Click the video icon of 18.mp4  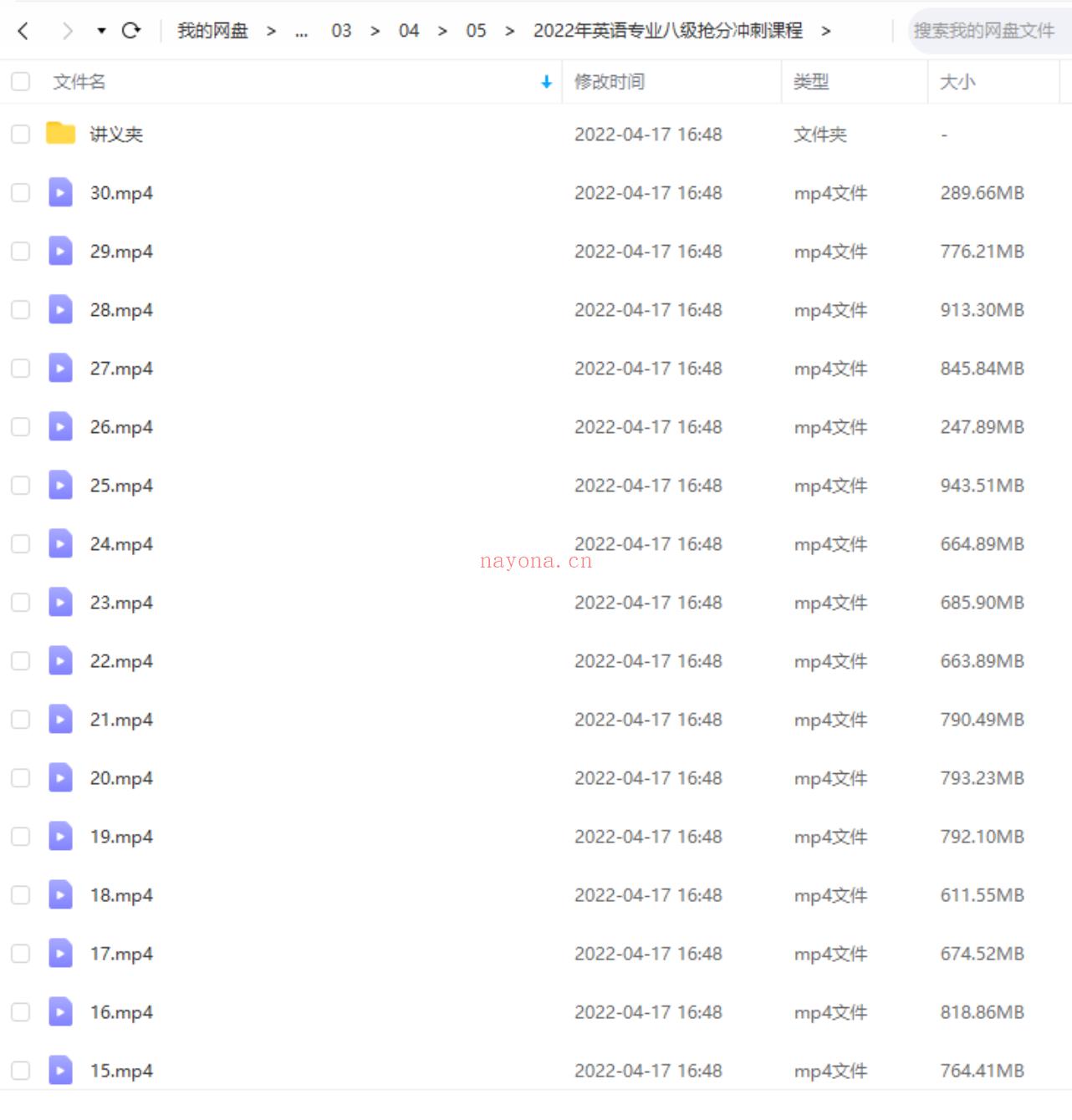pyautogui.click(x=60, y=894)
